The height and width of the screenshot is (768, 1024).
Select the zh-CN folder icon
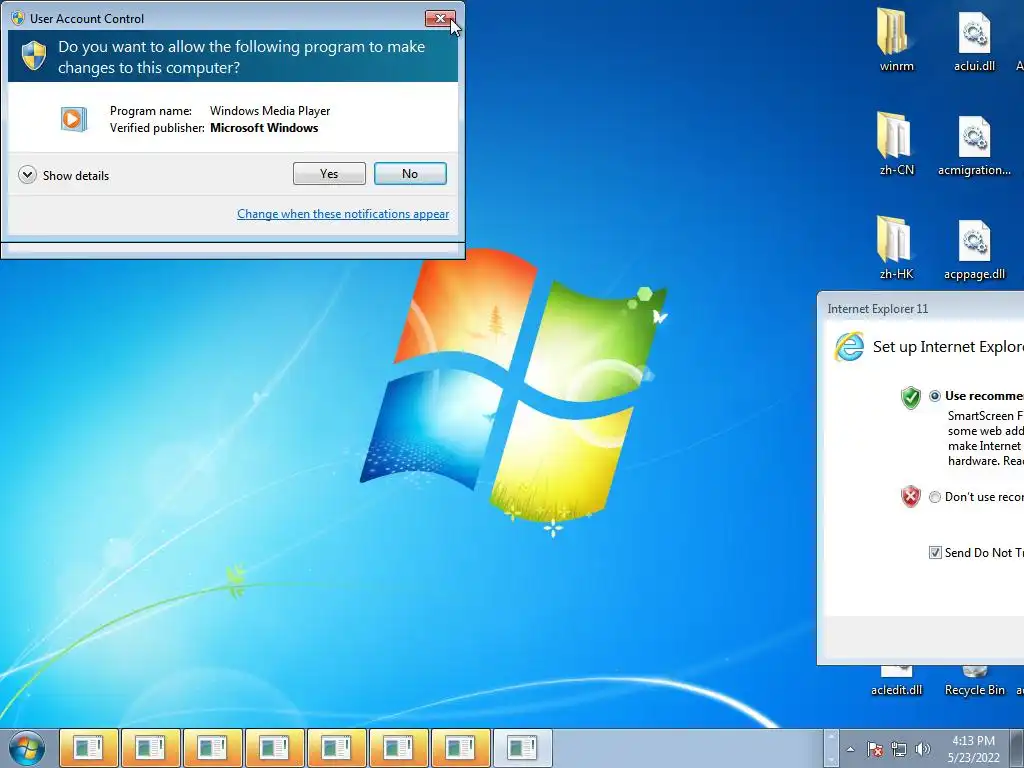coord(896,144)
